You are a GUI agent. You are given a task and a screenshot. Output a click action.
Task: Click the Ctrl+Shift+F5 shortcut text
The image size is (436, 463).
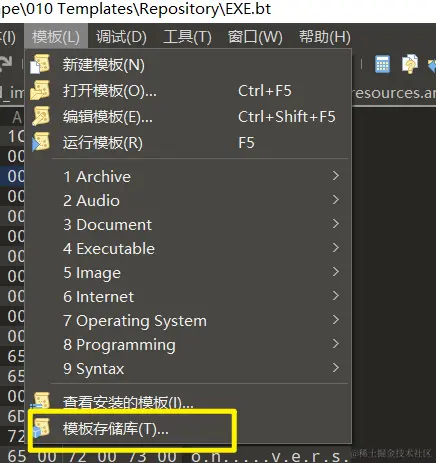click(287, 117)
